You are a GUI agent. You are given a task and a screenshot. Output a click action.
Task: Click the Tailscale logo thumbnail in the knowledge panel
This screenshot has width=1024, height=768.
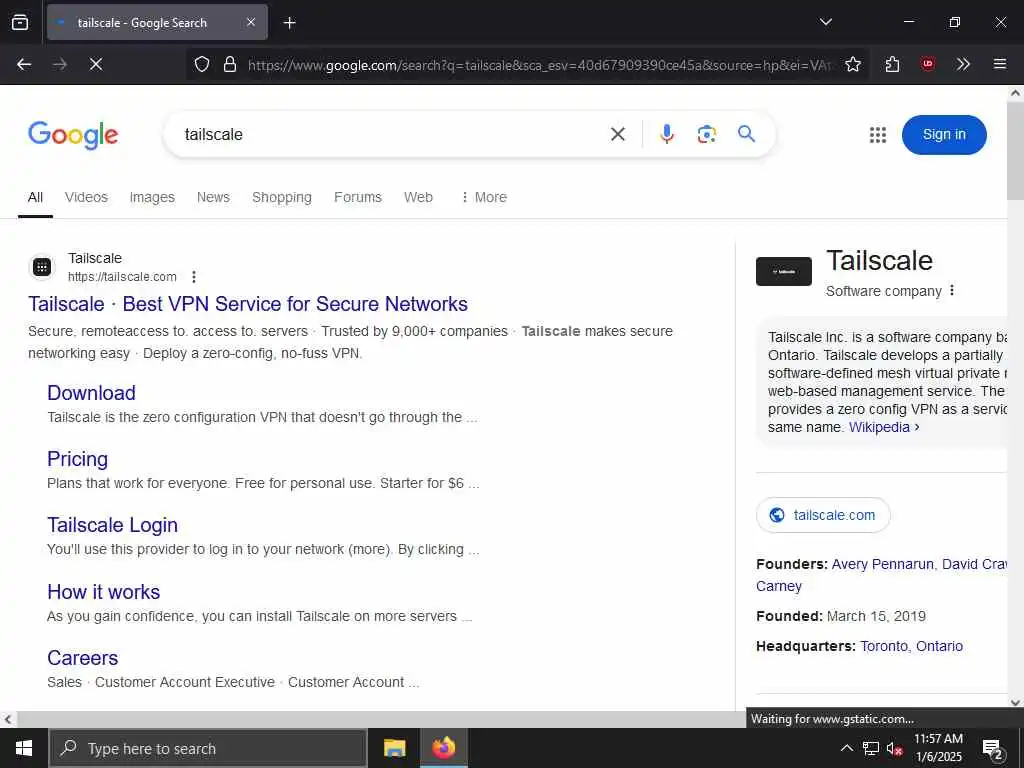pyautogui.click(x=784, y=271)
